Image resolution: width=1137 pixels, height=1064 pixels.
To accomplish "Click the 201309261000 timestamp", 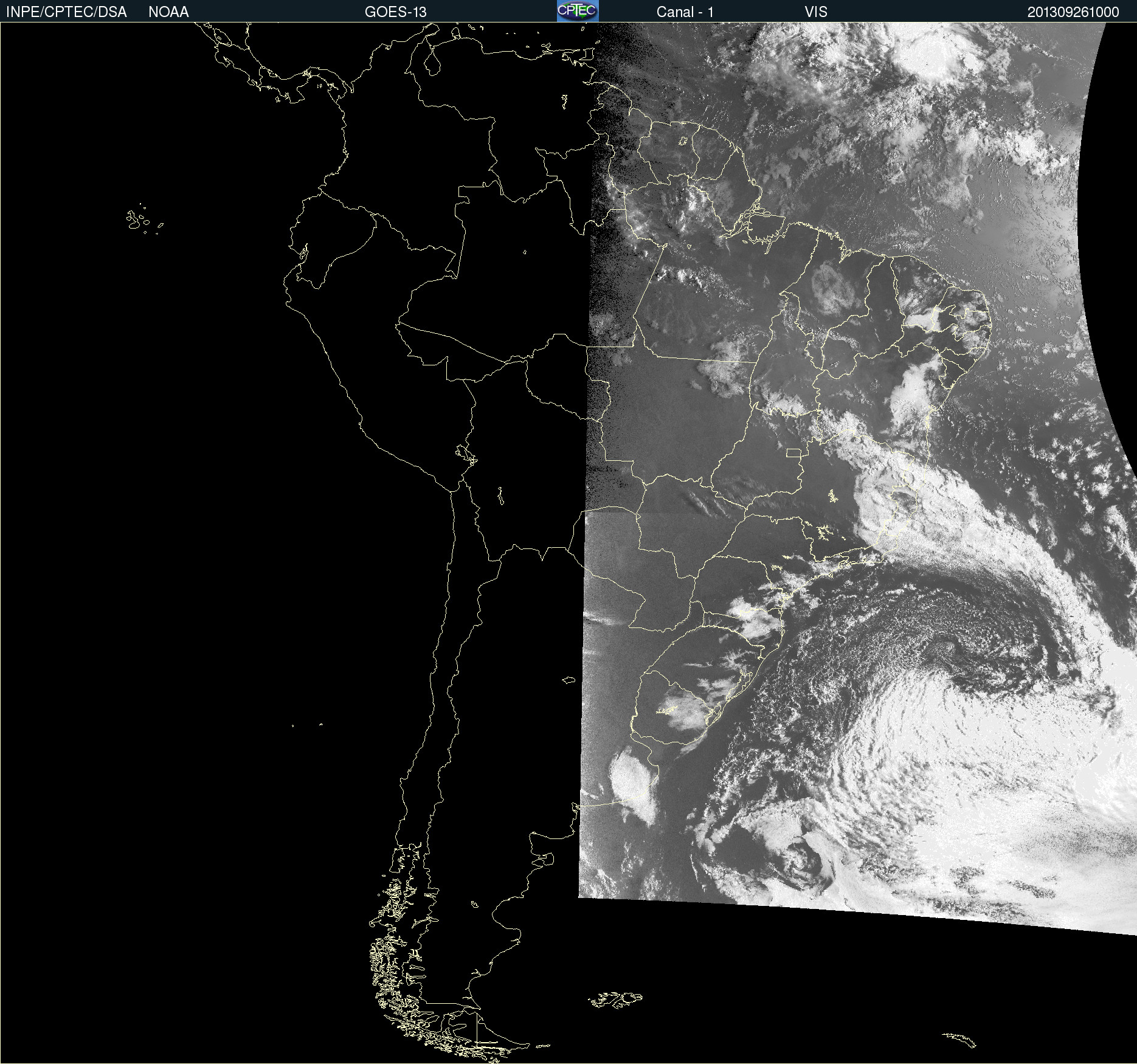I will [x=1073, y=12].
